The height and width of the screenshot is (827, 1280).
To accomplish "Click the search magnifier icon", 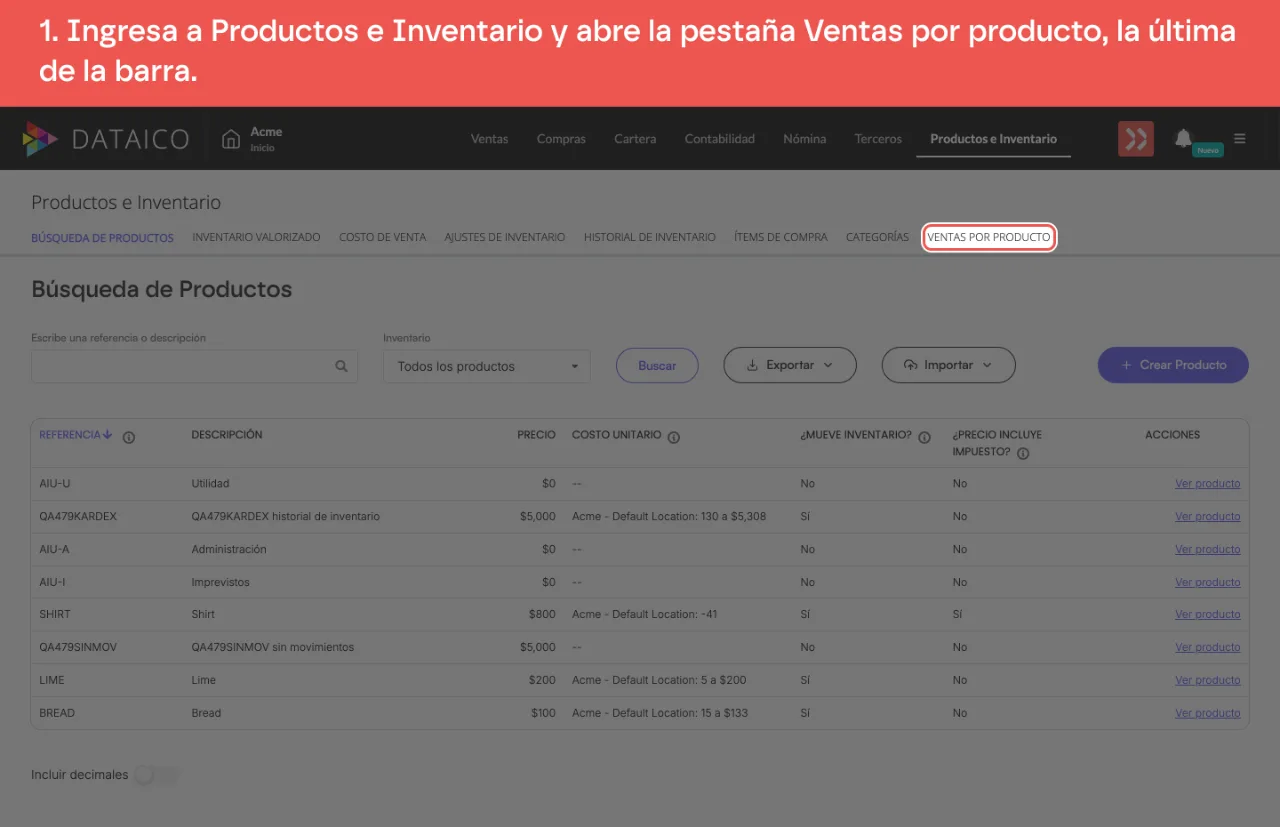I will click(x=342, y=366).
